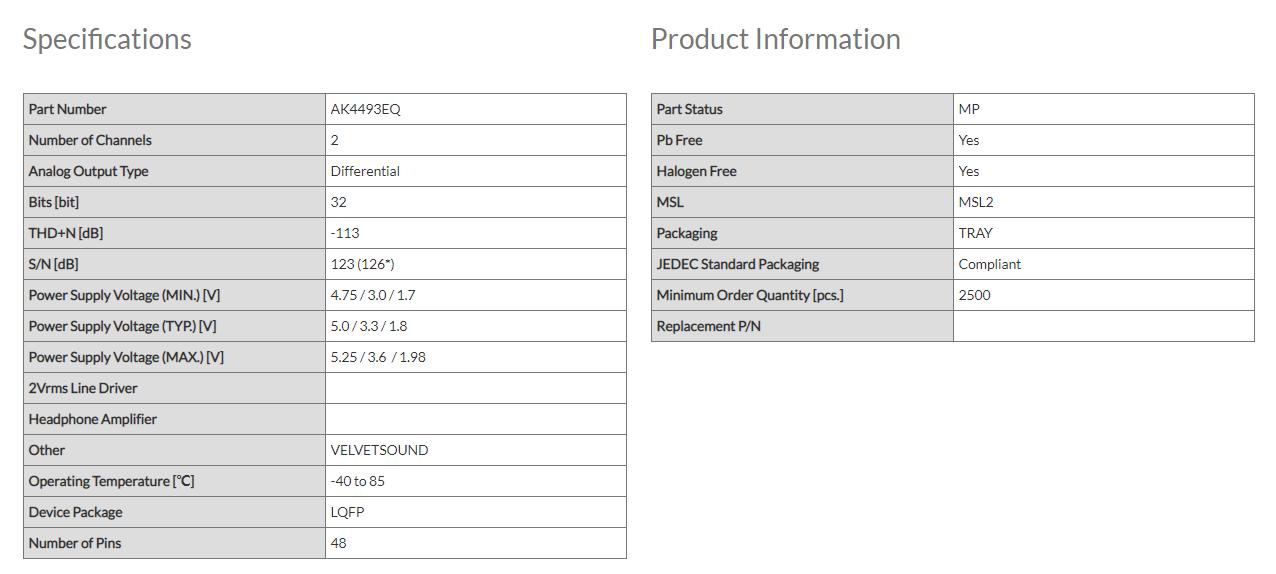Select the 2500 minimum order quantity value
1276x574 pixels.
point(974,295)
